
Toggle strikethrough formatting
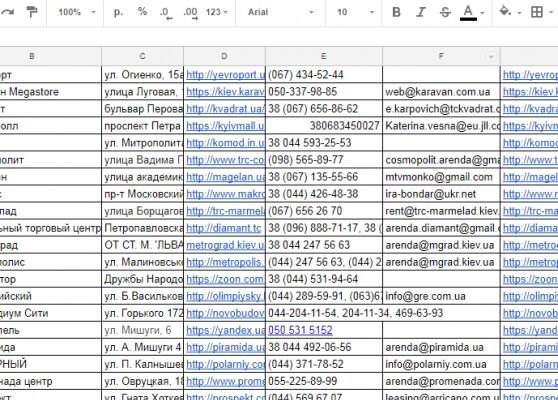[445, 12]
